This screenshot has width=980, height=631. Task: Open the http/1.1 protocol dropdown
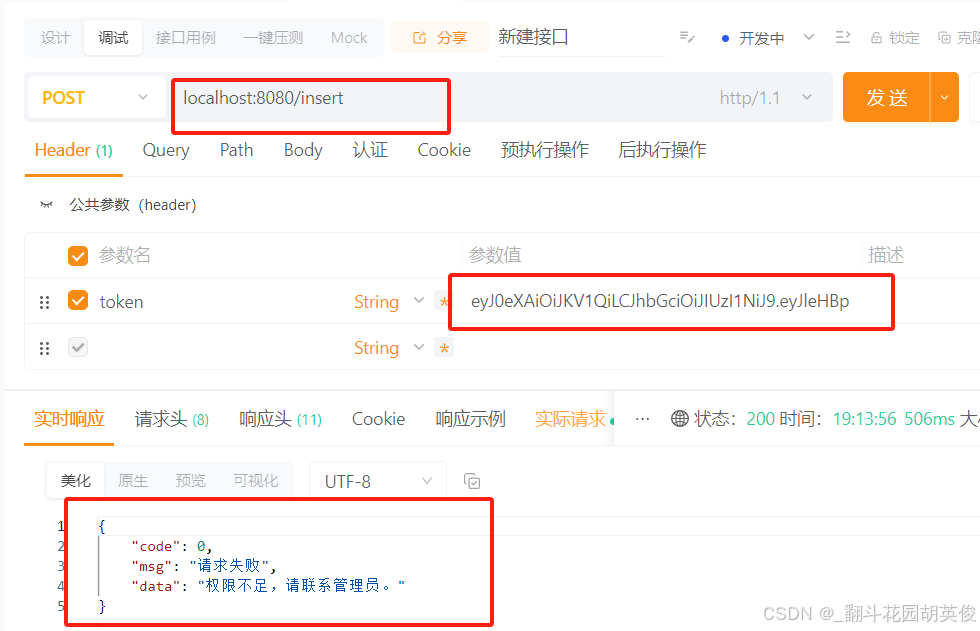[766, 98]
